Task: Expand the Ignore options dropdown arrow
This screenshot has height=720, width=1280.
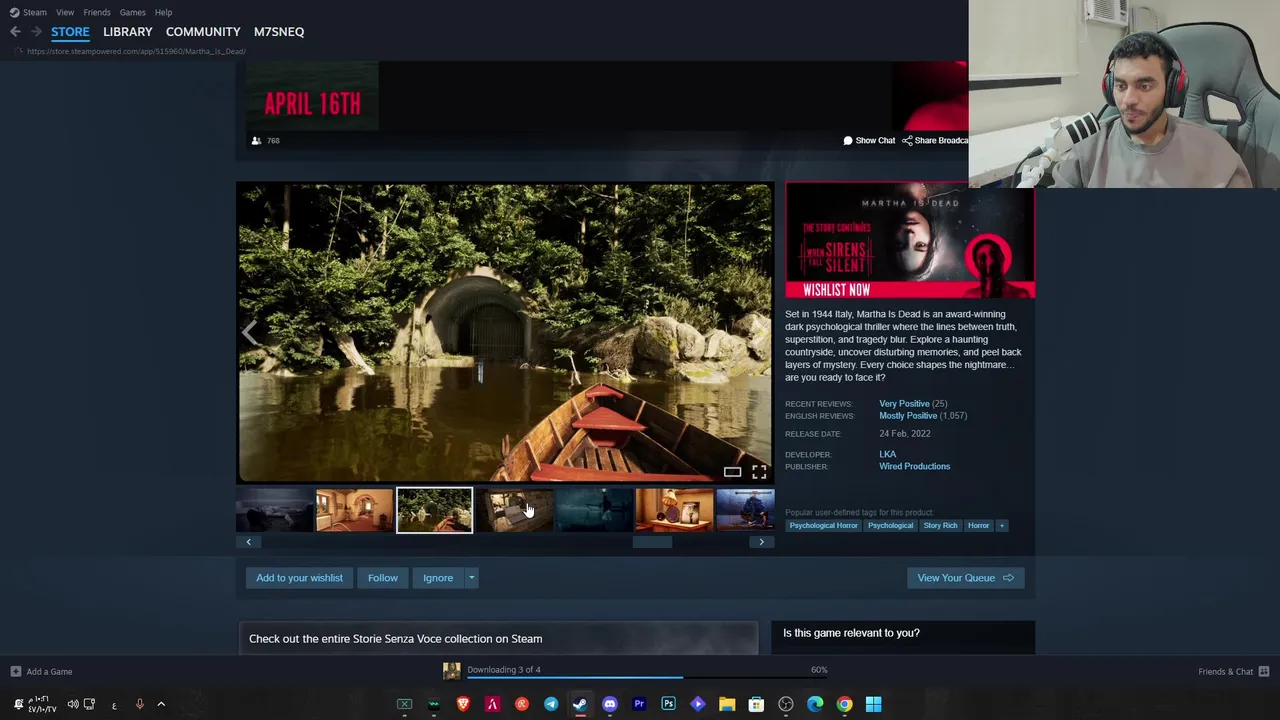Action: 471,578
